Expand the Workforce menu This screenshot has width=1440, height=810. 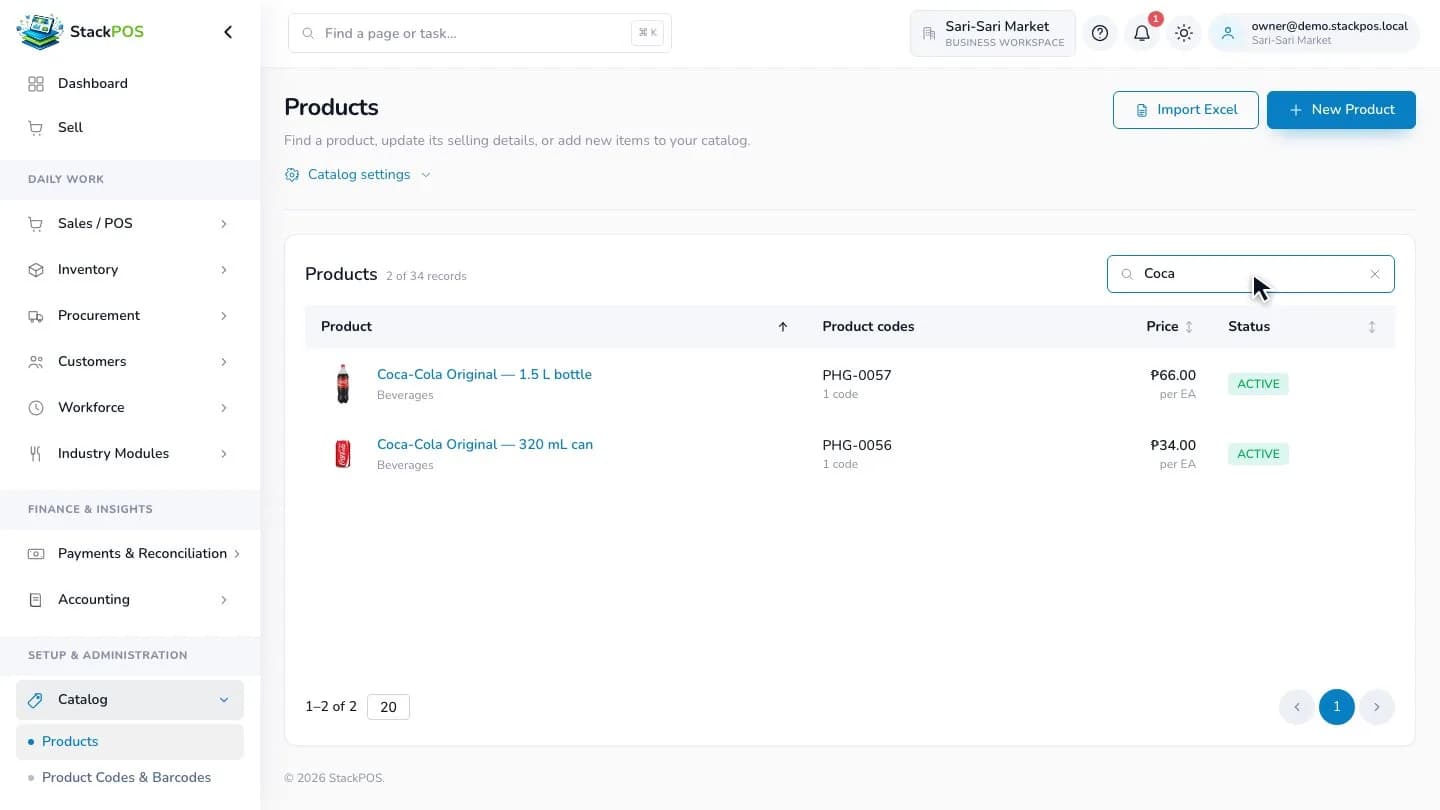tap(130, 408)
